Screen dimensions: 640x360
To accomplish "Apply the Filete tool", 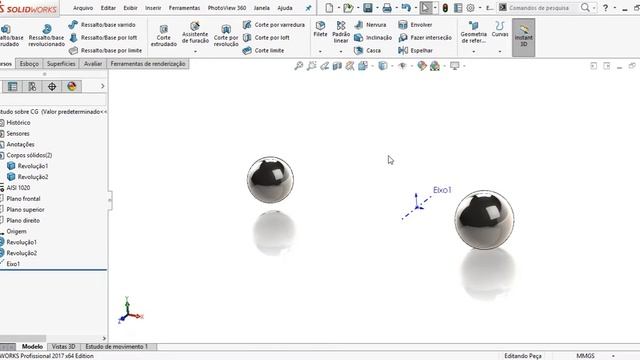I will point(320,29).
